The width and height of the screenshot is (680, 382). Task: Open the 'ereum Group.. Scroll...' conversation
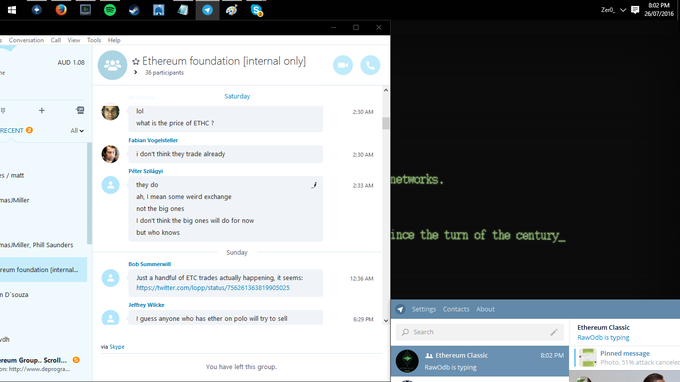43,364
